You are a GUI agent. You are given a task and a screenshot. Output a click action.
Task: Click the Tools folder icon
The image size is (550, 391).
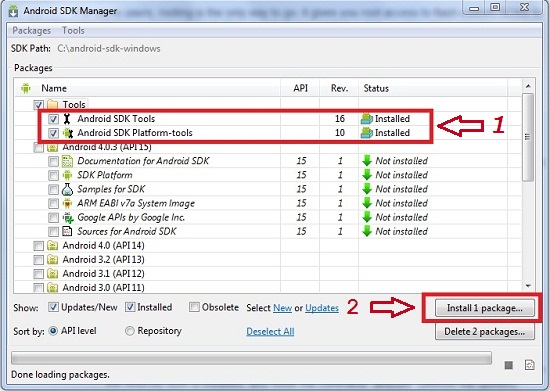[52, 105]
